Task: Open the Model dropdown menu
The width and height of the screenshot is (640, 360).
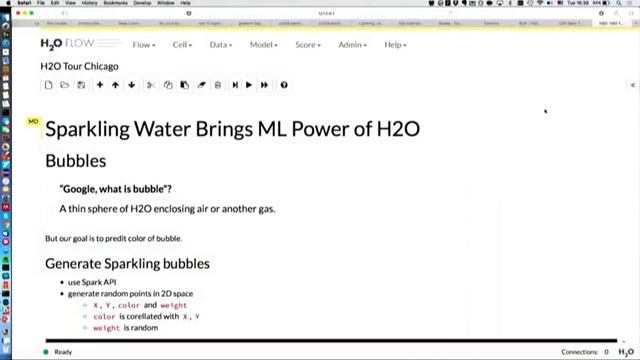Action: coord(264,45)
